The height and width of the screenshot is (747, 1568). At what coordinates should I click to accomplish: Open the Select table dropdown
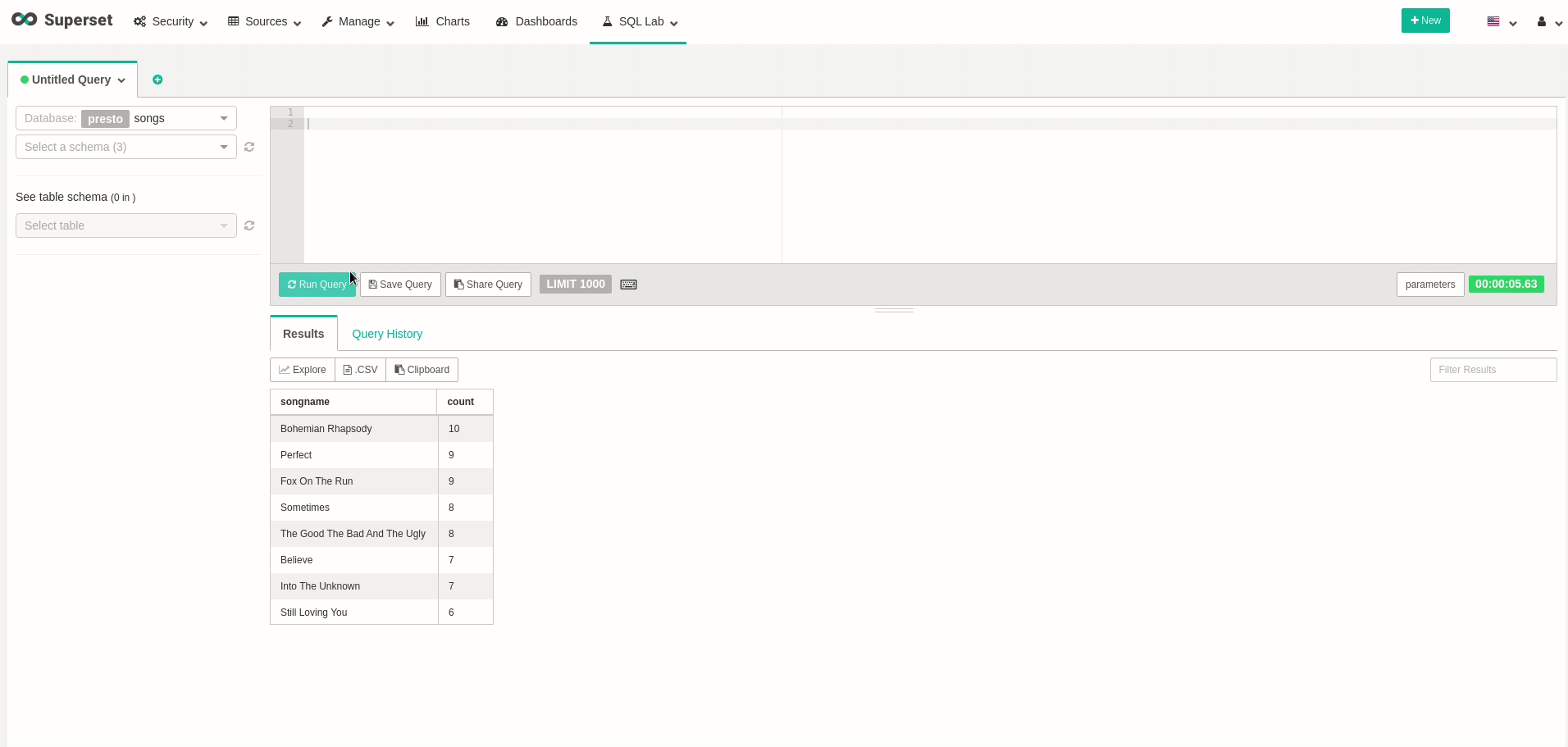[x=126, y=225]
